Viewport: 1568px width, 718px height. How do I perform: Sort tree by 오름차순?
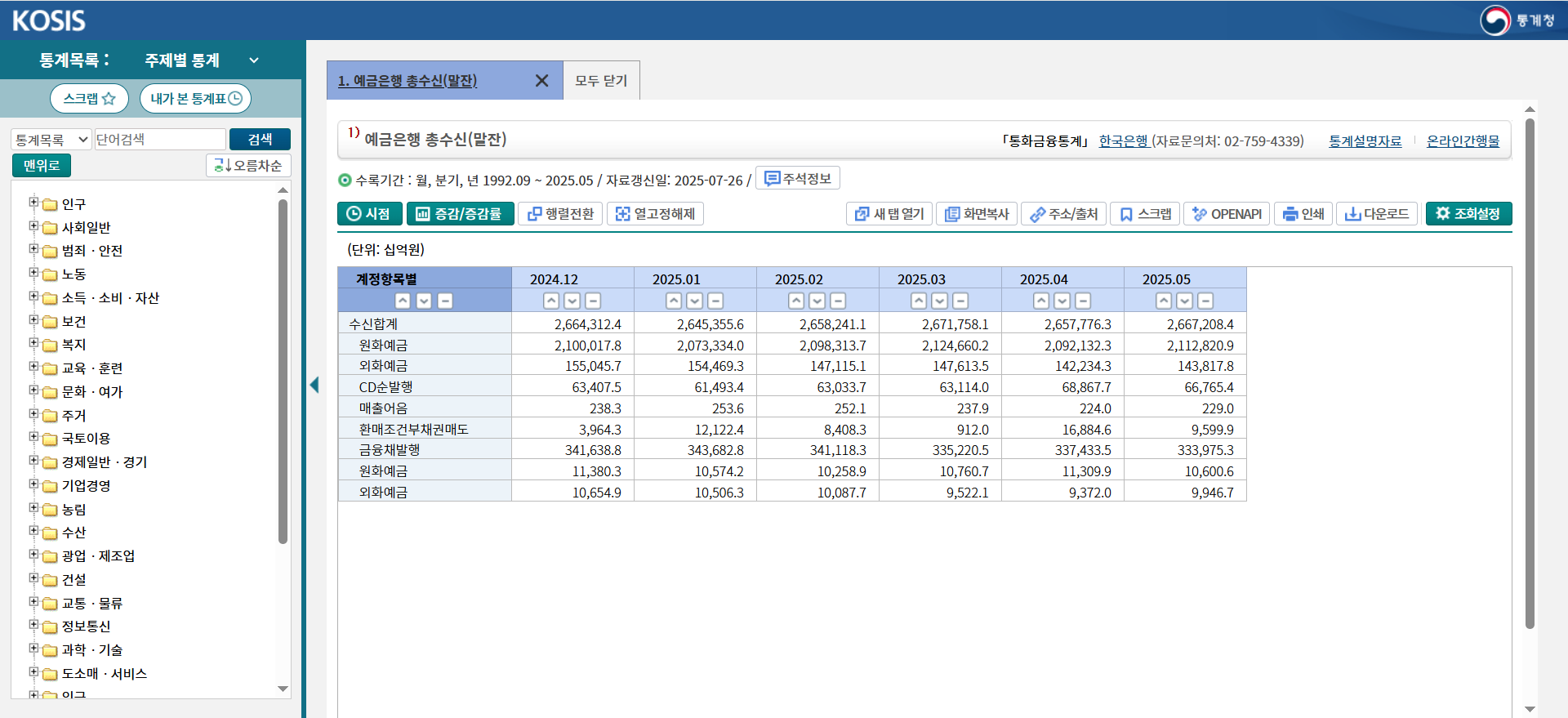[248, 165]
